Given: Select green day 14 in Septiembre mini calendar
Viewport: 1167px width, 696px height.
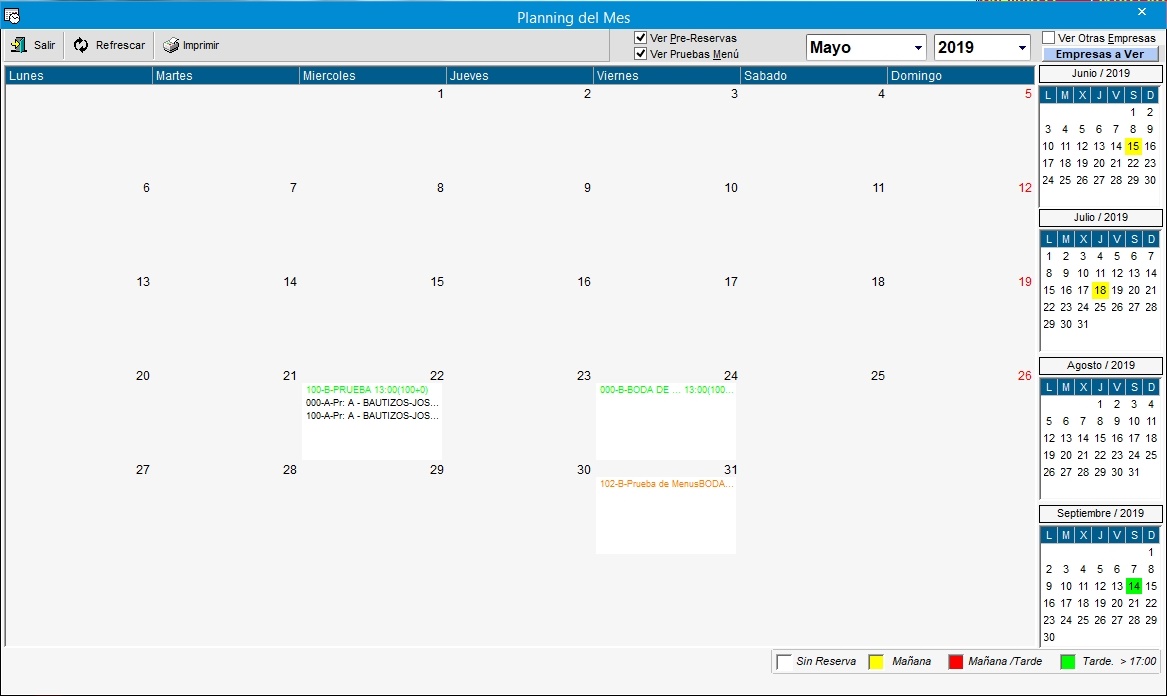Looking at the screenshot, I should coord(1134,587).
